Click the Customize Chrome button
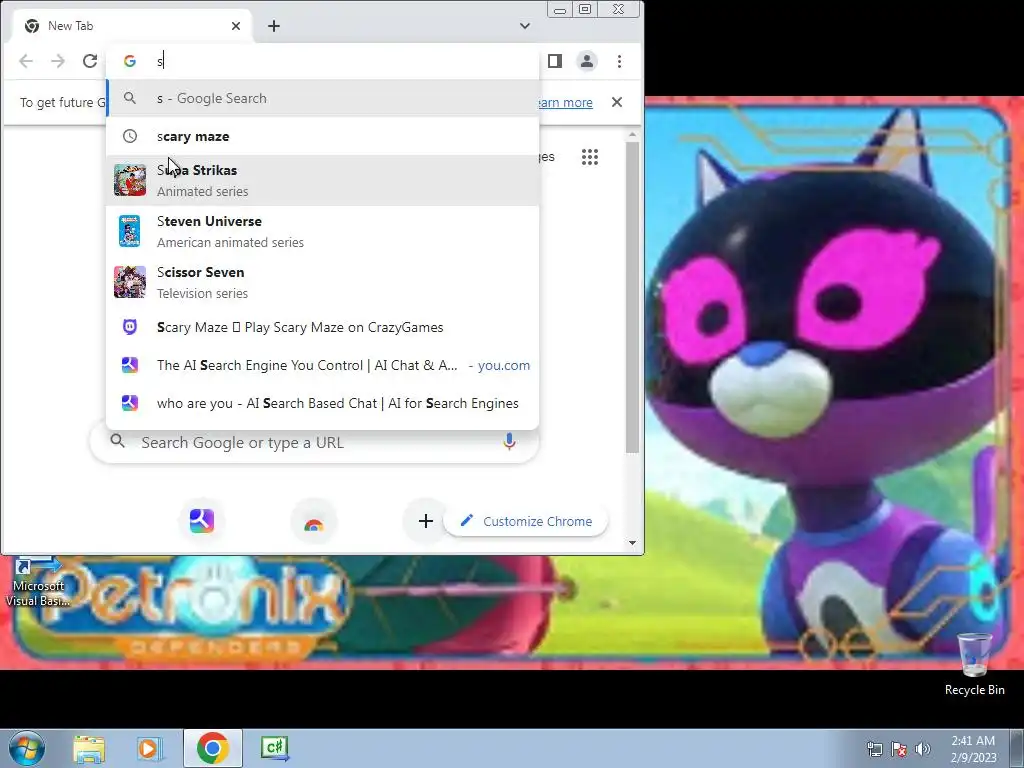This screenshot has width=1024, height=768. point(526,520)
